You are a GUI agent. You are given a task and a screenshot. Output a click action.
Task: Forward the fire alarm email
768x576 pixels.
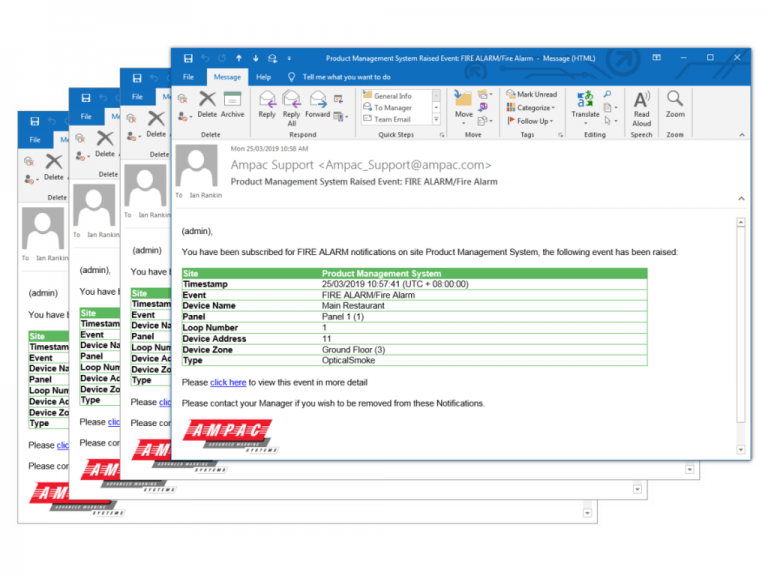(318, 103)
